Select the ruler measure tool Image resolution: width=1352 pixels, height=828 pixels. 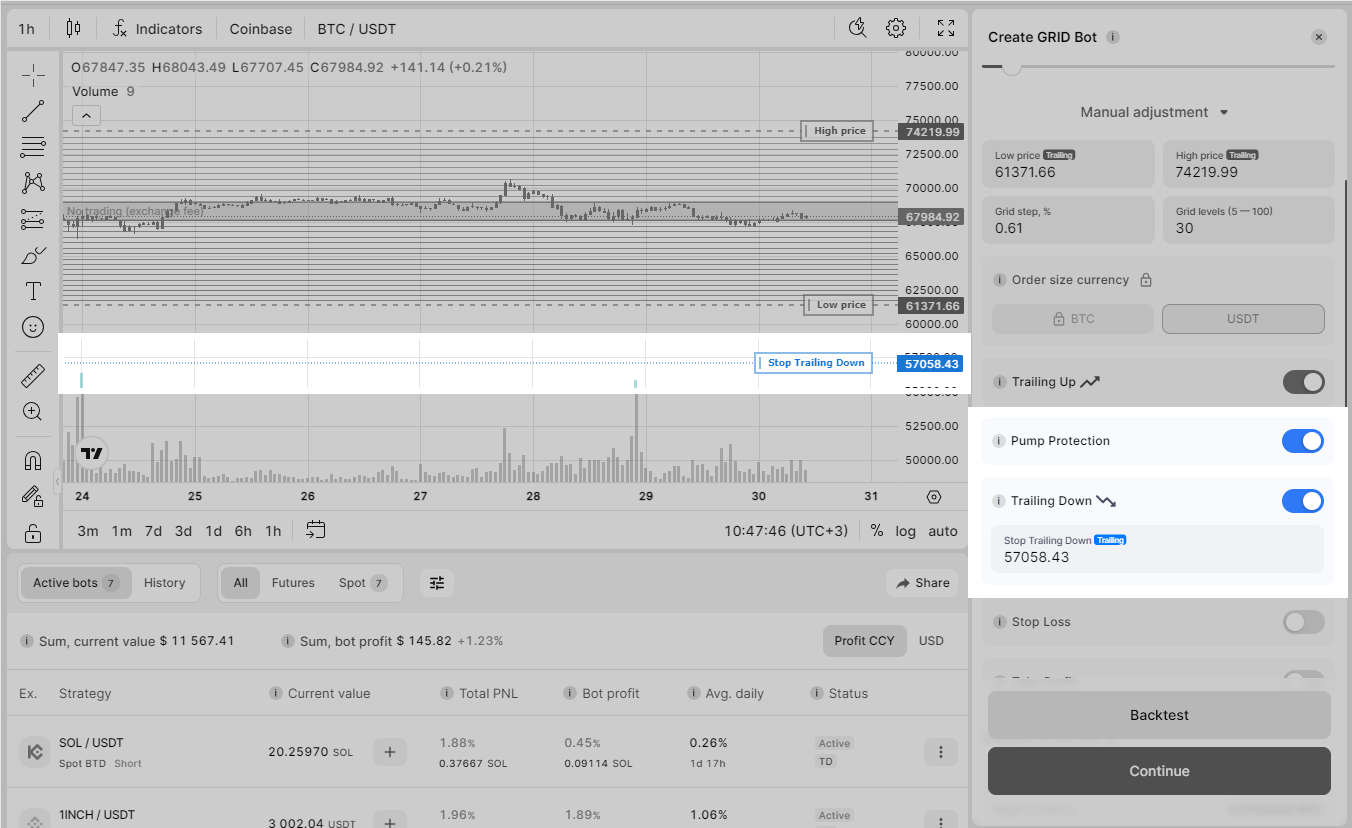[33, 376]
